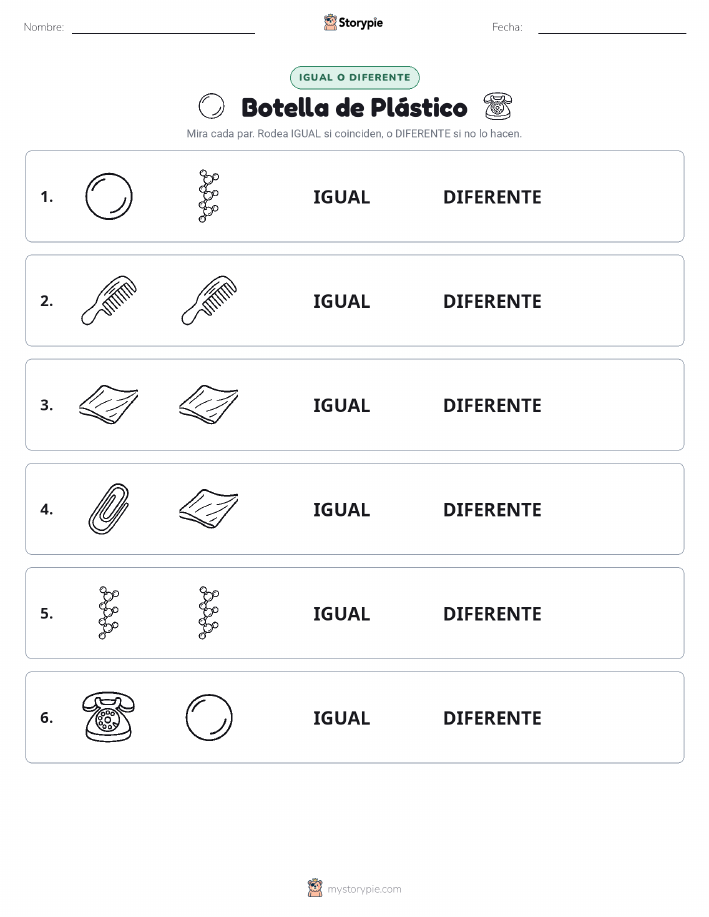Select the right comb picture in row 2

[x=209, y=301]
